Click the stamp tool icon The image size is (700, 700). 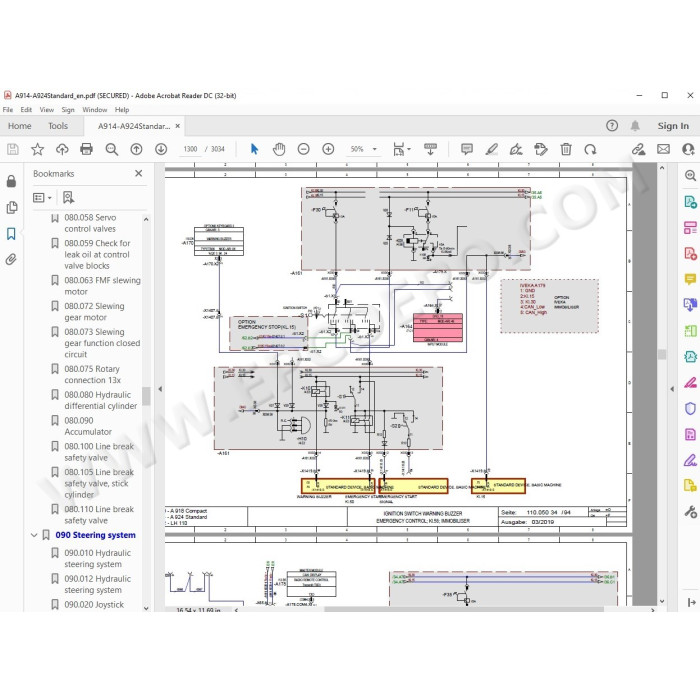[x=541, y=149]
